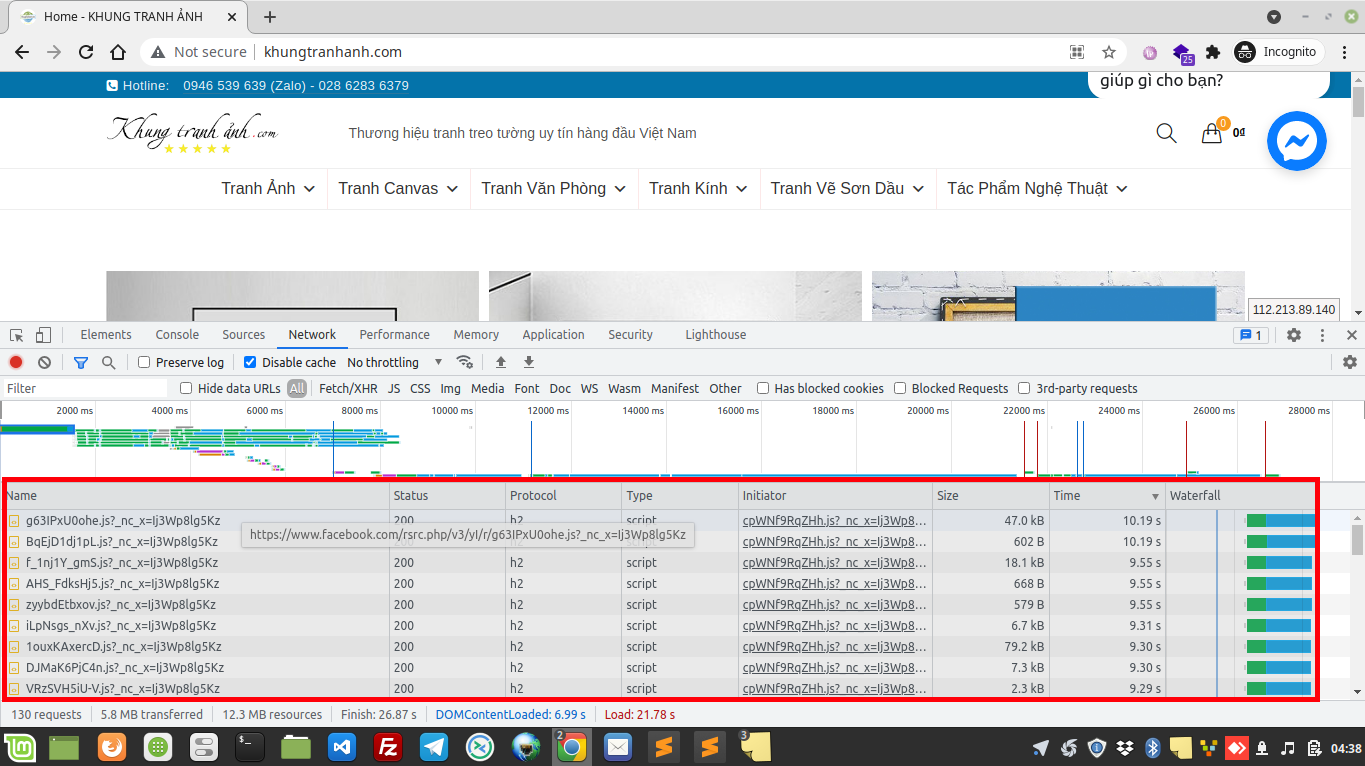The image size is (1365, 766).
Task: Click the QR code icon in address bar
Action: coord(1077,52)
